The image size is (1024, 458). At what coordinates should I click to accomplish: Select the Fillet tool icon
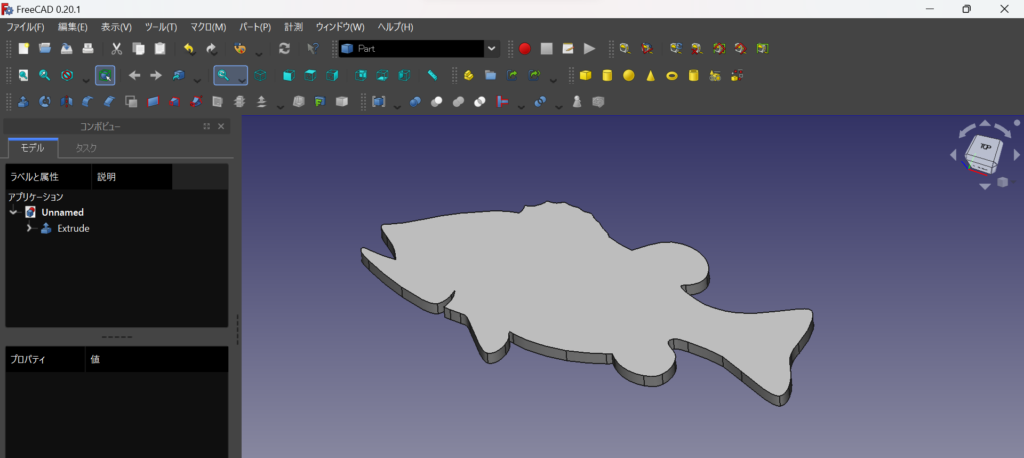pyautogui.click(x=88, y=102)
